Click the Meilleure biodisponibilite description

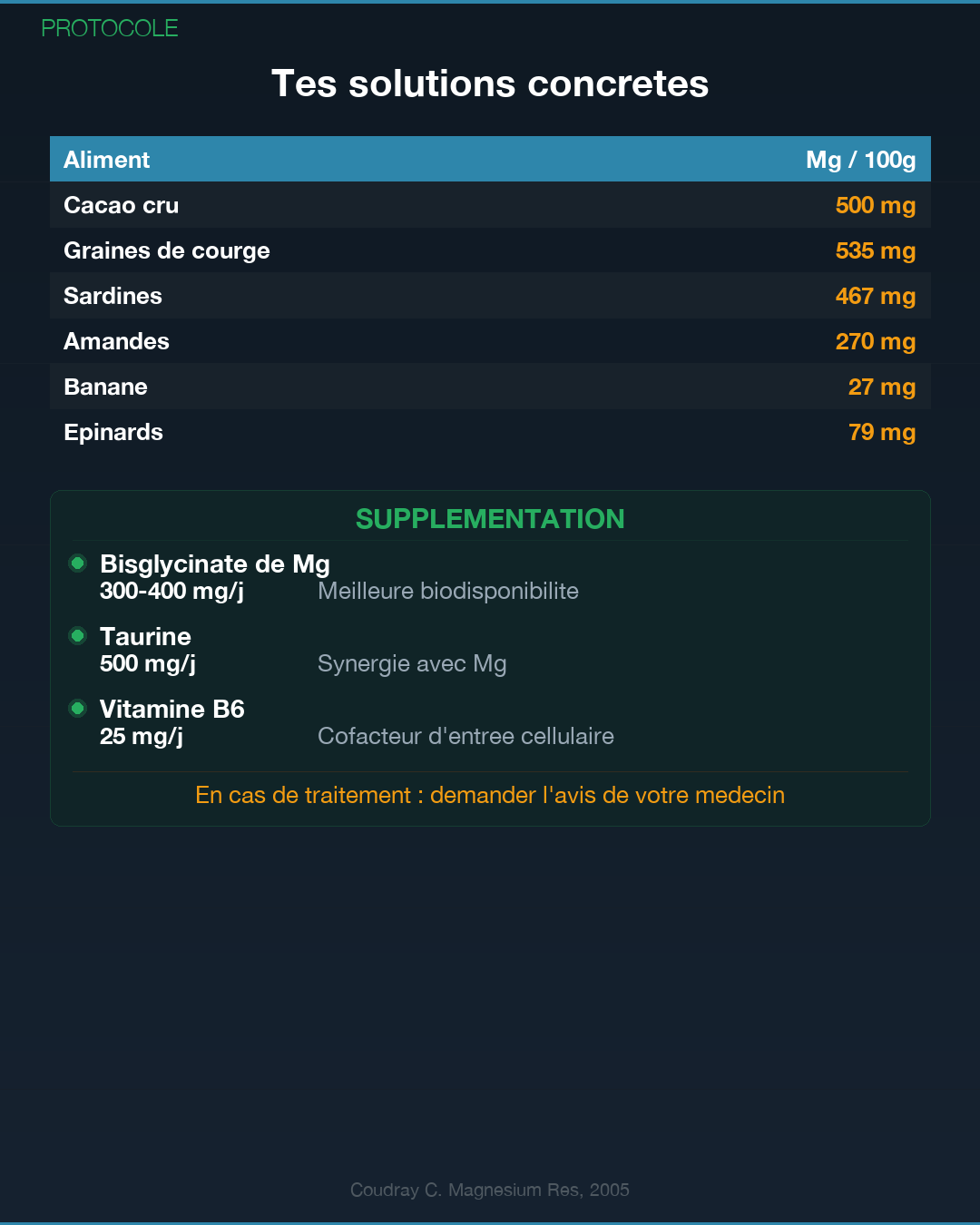[x=448, y=592]
